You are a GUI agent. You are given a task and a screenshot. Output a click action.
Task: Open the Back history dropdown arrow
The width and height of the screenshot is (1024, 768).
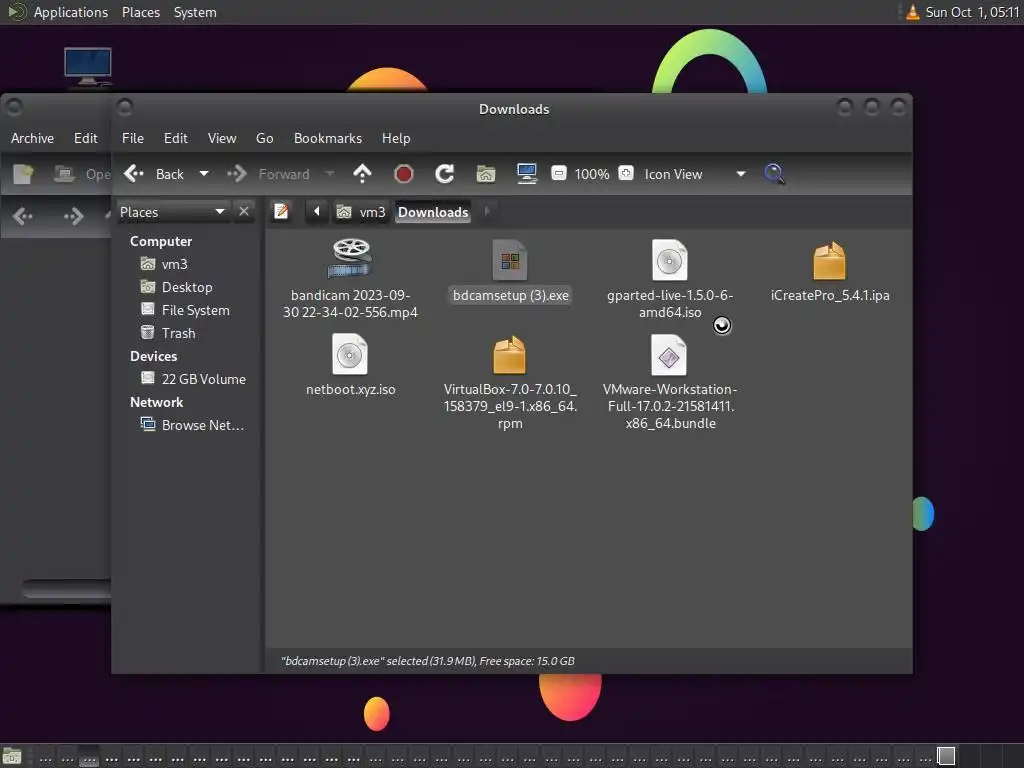[204, 174]
